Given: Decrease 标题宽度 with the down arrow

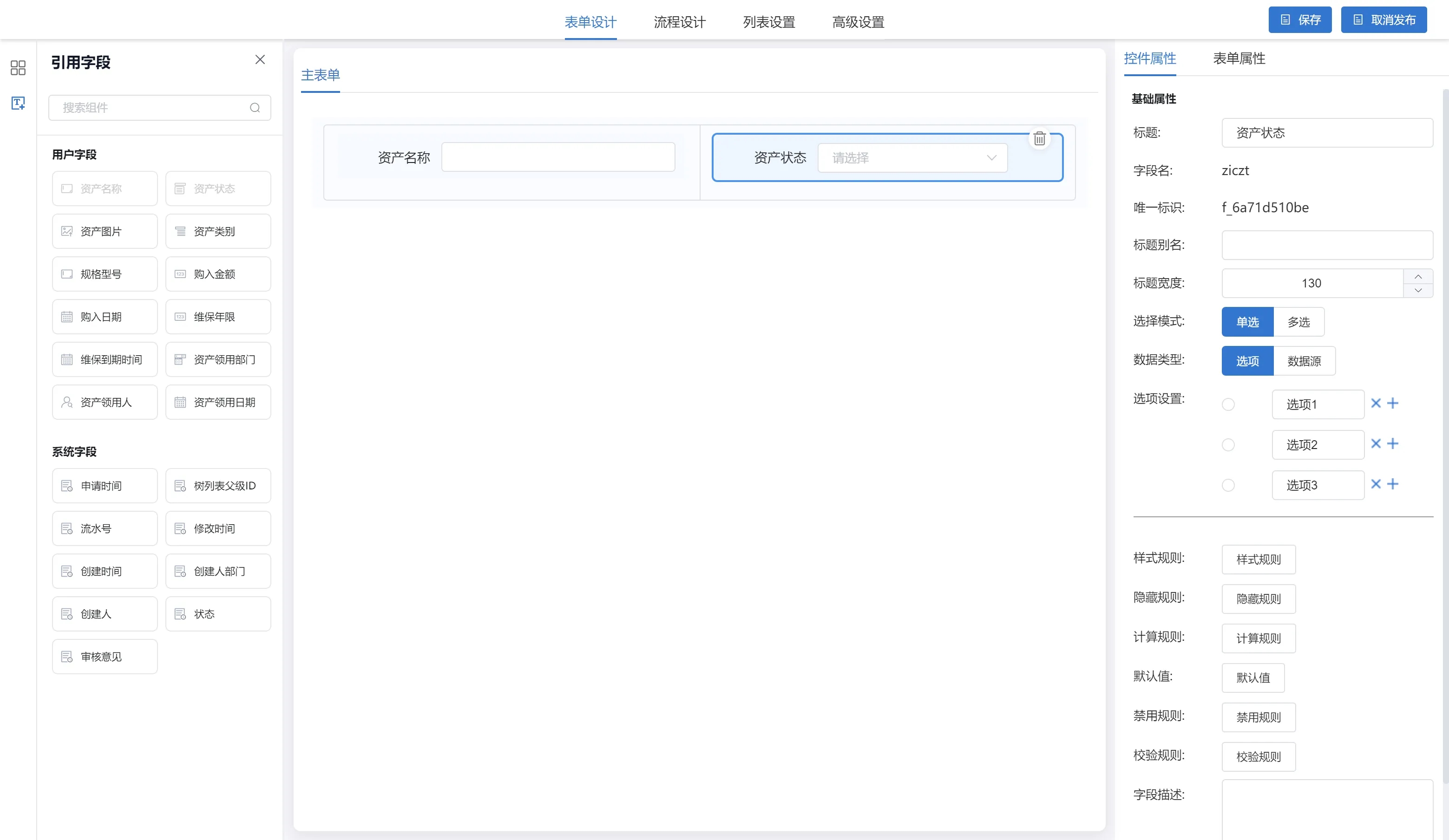Looking at the screenshot, I should point(1418,290).
